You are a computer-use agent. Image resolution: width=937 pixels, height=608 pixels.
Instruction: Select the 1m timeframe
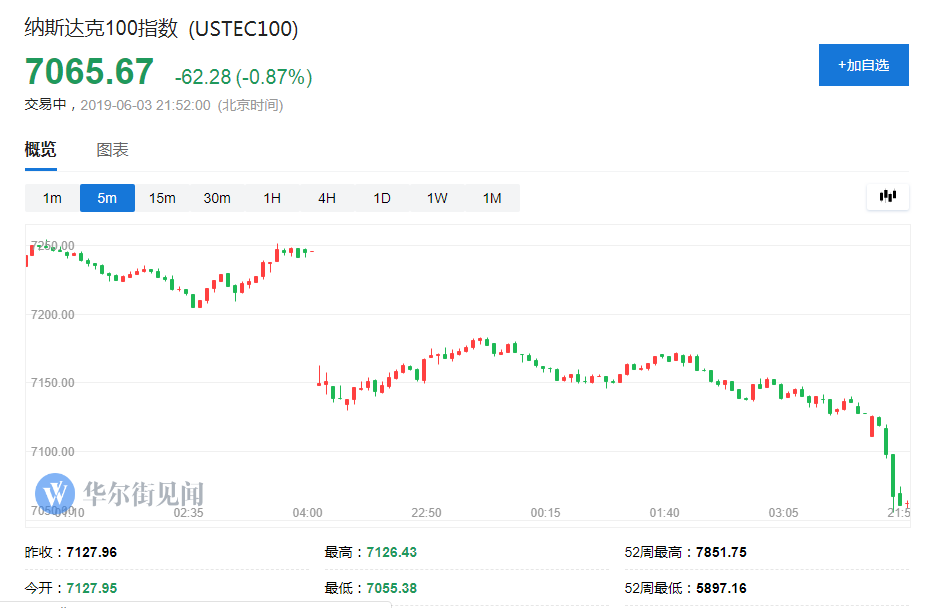52,198
